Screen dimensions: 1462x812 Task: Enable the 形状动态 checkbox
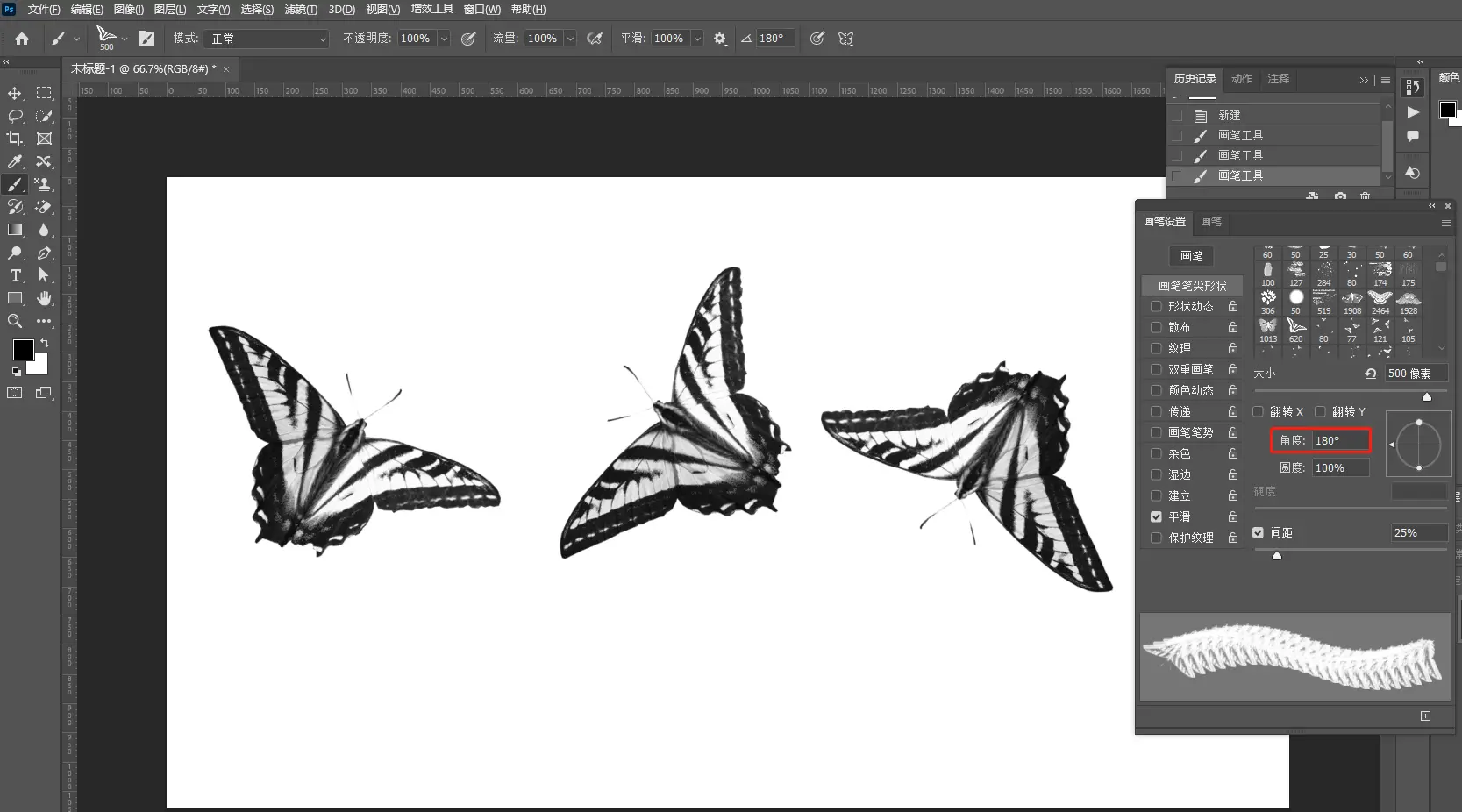(1156, 306)
